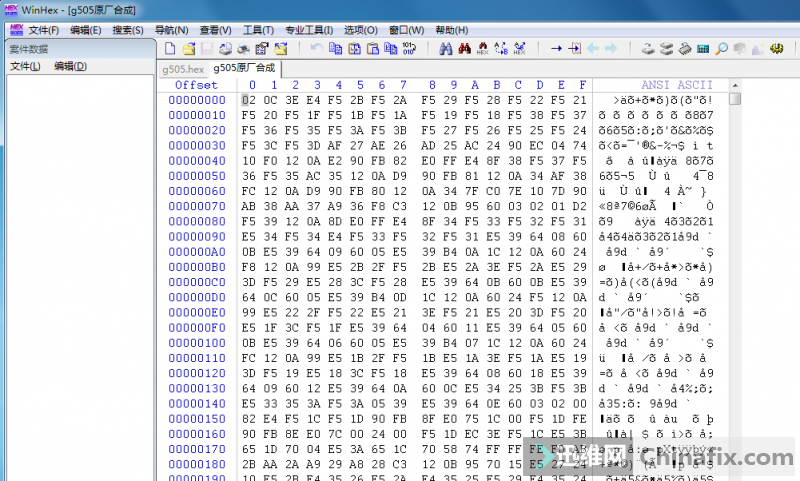Open the 搜索(S) menu
The image size is (800, 481).
[128, 30]
